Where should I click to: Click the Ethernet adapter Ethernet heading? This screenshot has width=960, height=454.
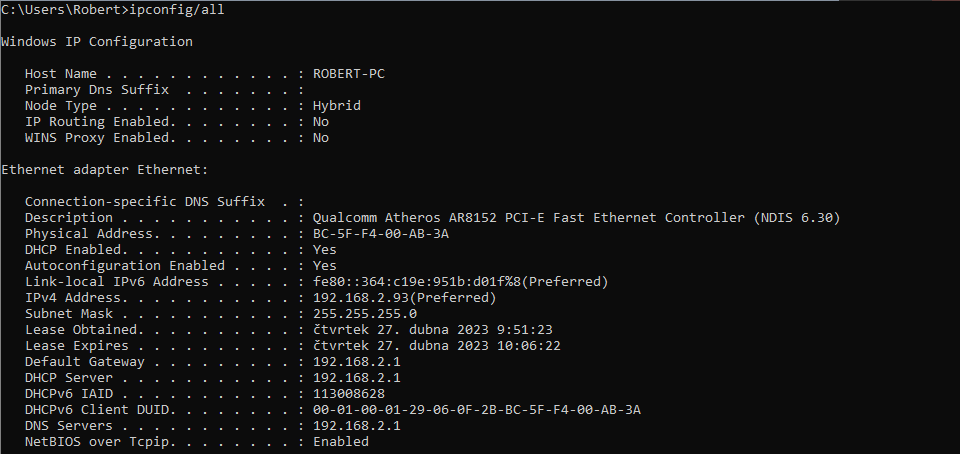pos(104,170)
